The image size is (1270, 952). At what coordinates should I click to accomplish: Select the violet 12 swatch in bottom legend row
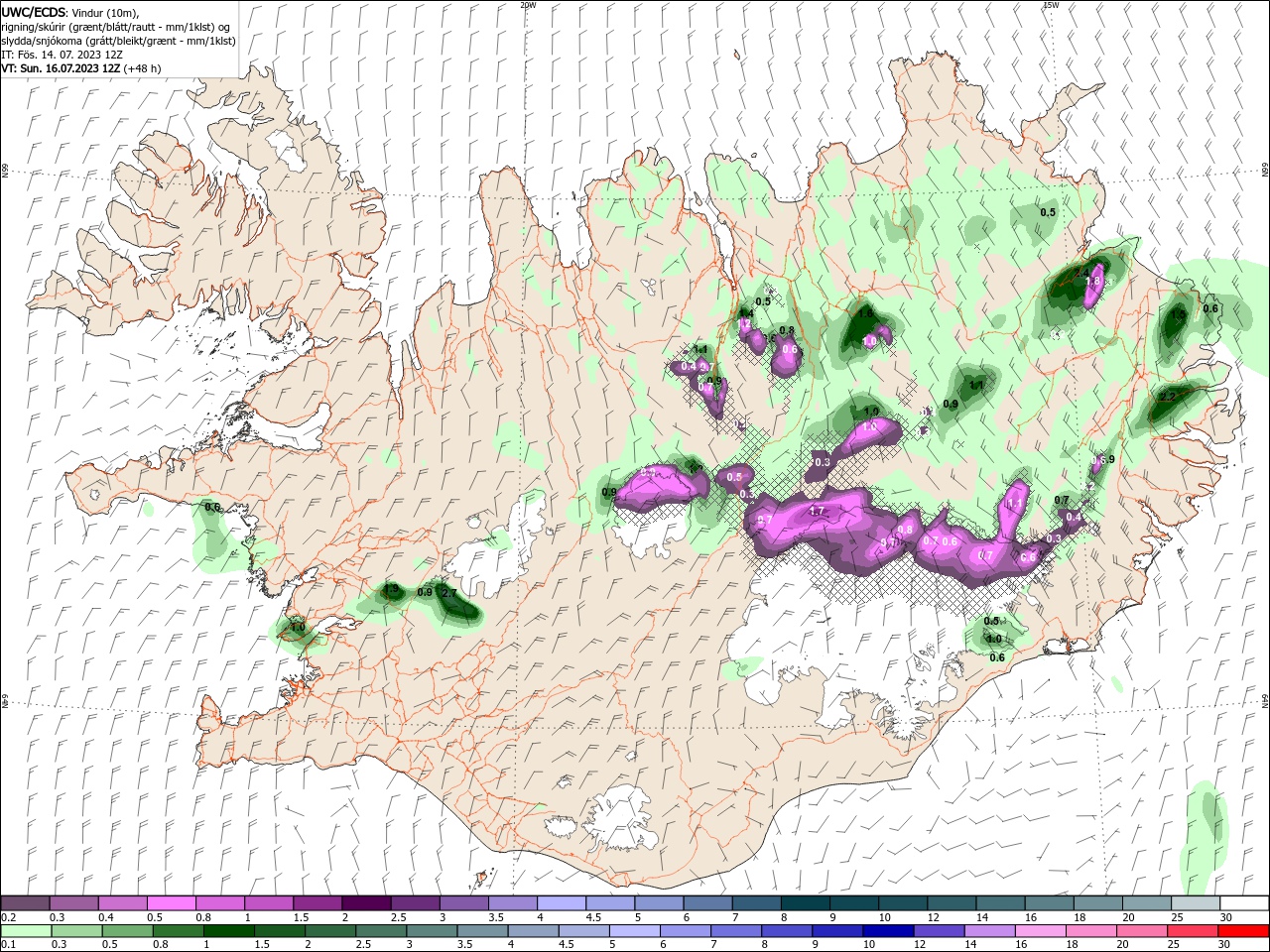938,931
